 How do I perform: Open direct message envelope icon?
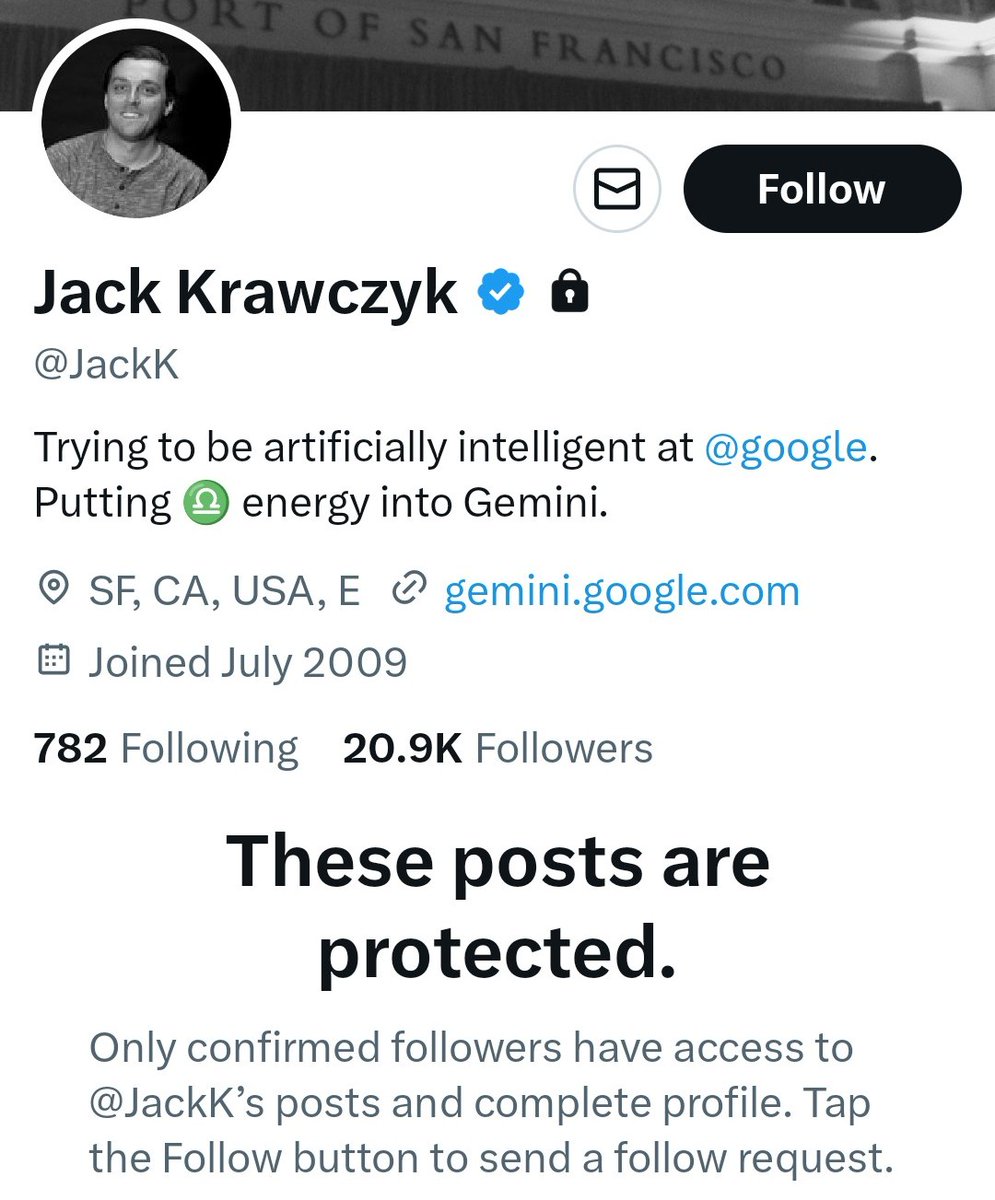[616, 189]
